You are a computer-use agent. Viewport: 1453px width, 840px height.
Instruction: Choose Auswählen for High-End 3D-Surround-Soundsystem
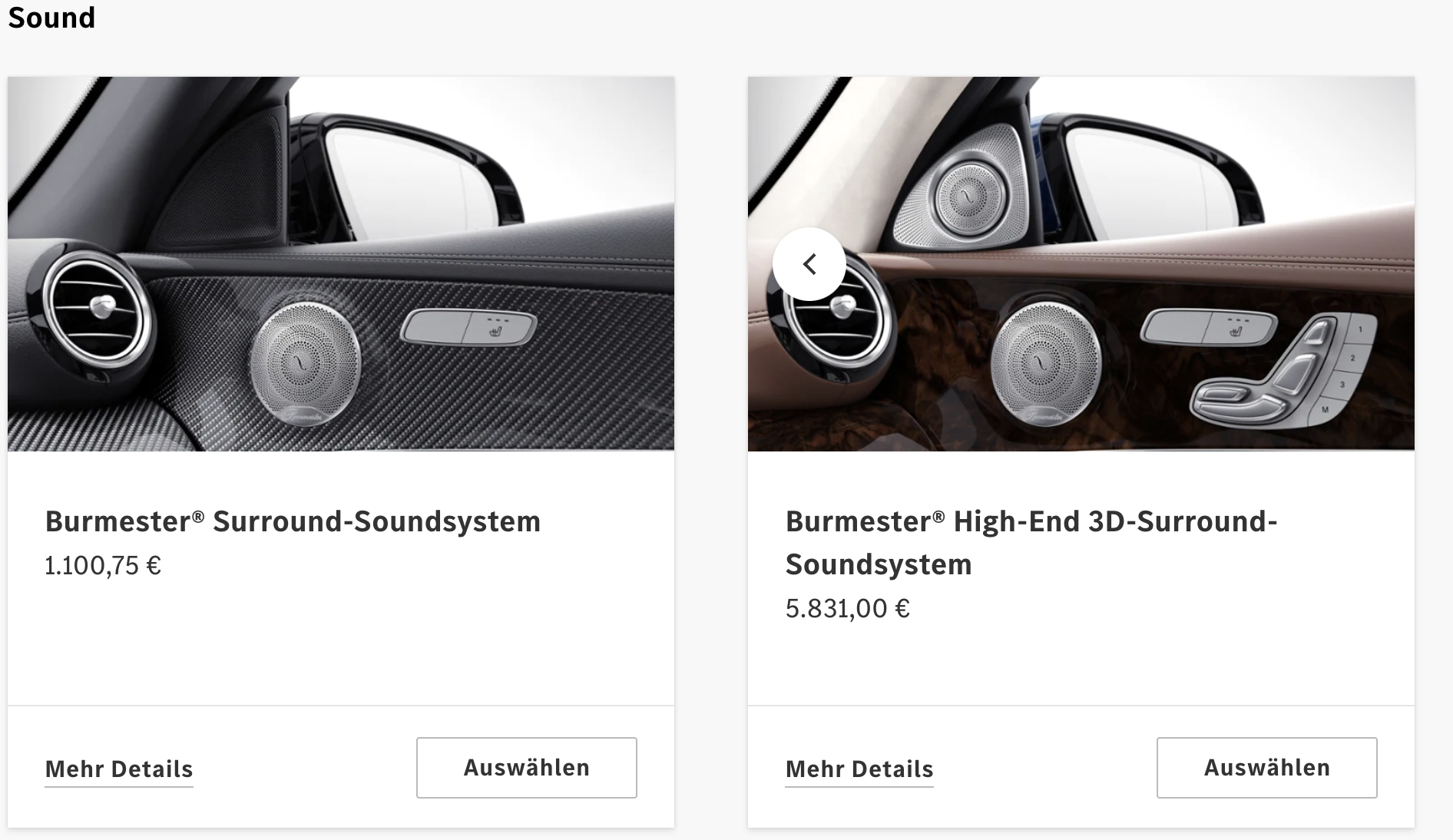1267,768
